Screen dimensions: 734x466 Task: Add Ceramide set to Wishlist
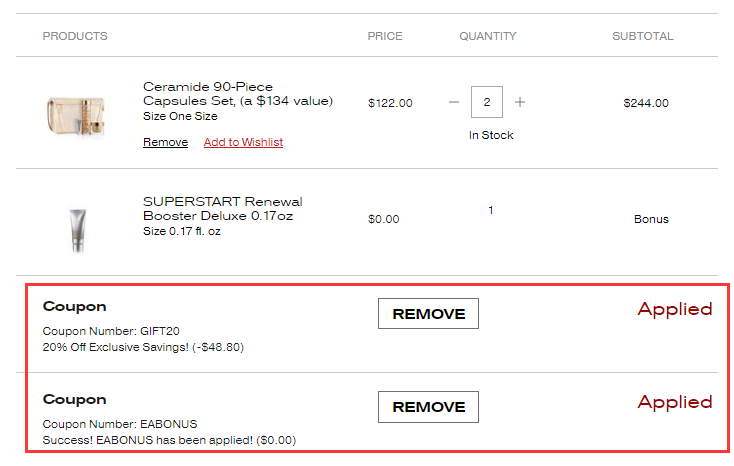[243, 142]
